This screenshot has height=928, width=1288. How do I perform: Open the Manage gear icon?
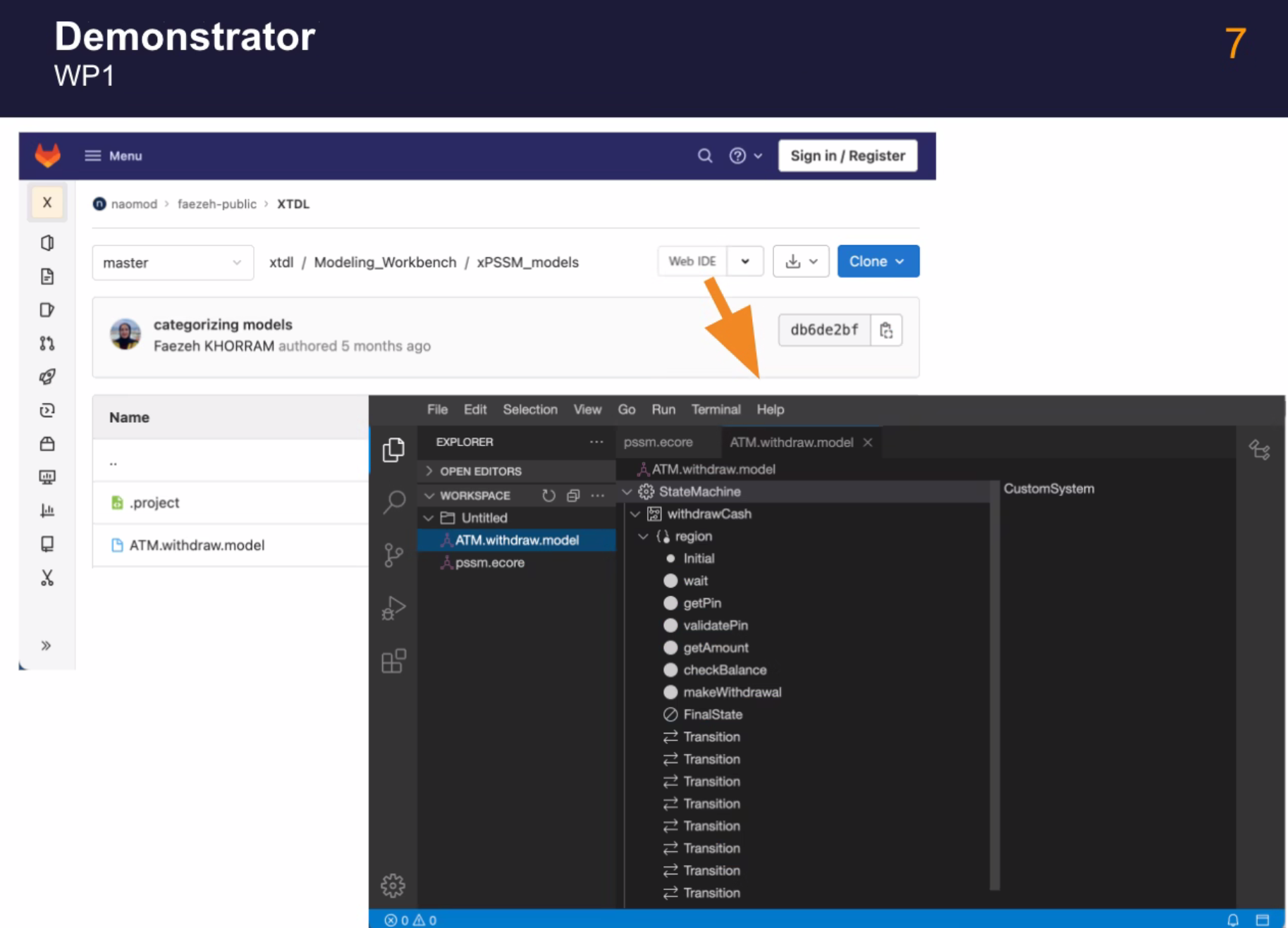393,885
